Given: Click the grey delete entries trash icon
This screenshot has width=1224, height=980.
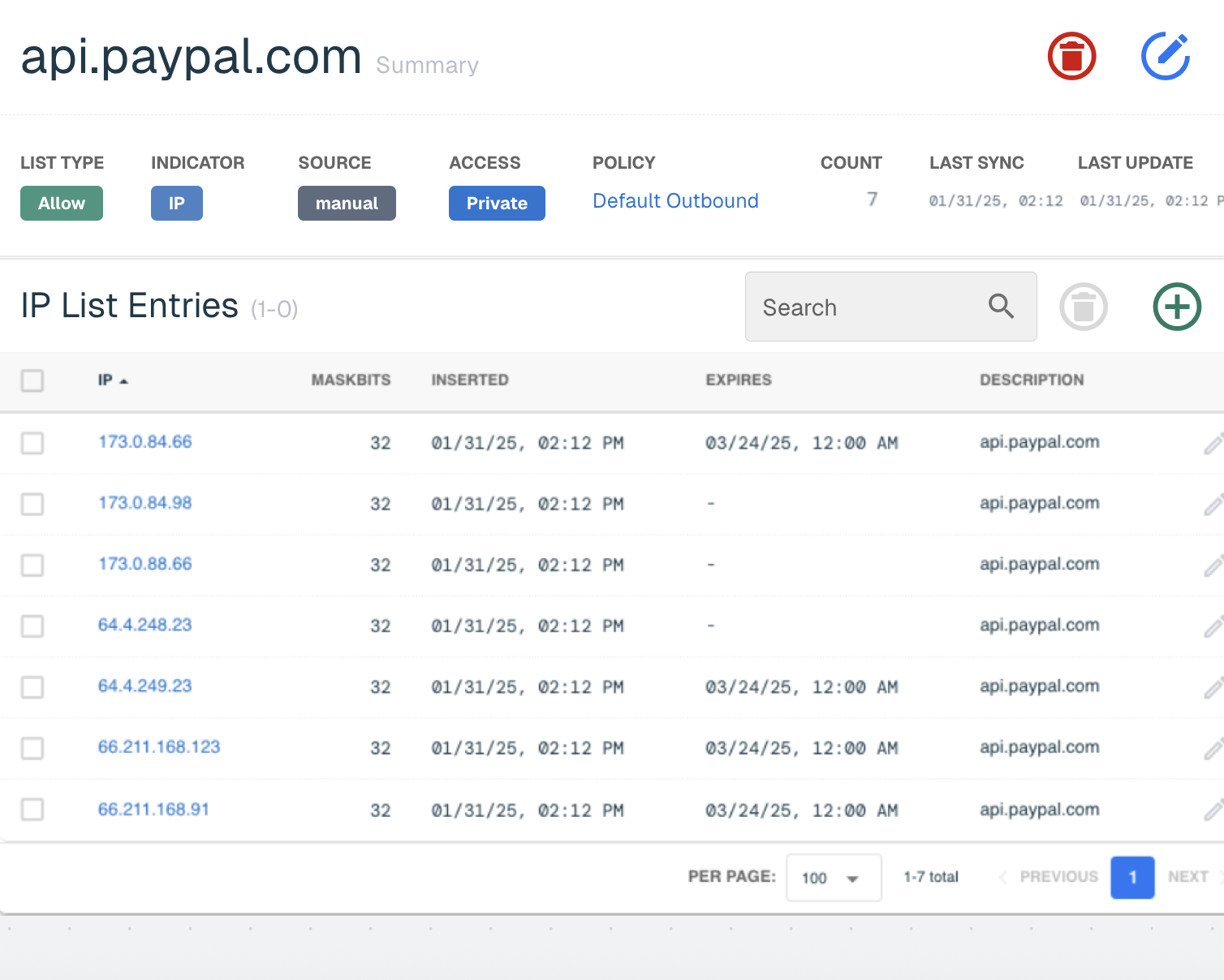Looking at the screenshot, I should pos(1084,307).
